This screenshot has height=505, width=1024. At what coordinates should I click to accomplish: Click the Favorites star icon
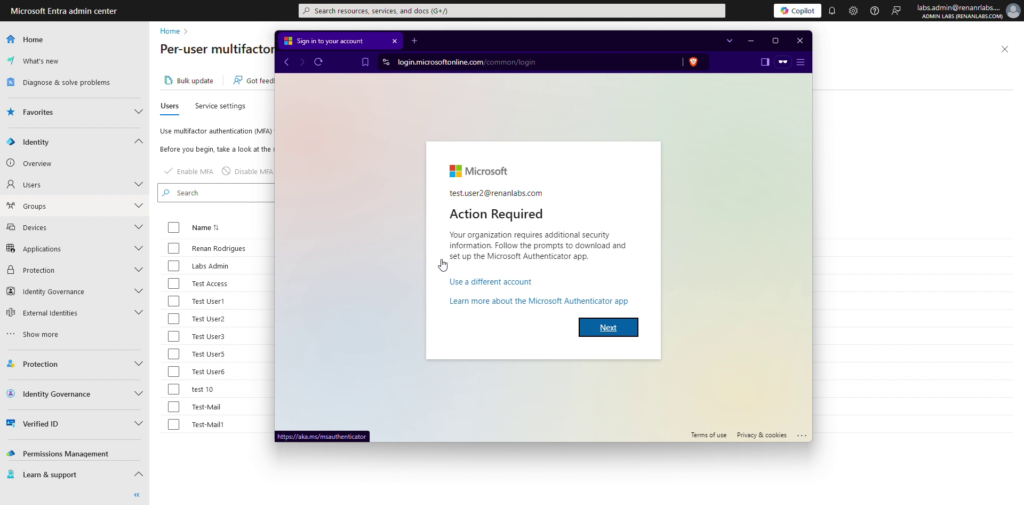pos(10,112)
